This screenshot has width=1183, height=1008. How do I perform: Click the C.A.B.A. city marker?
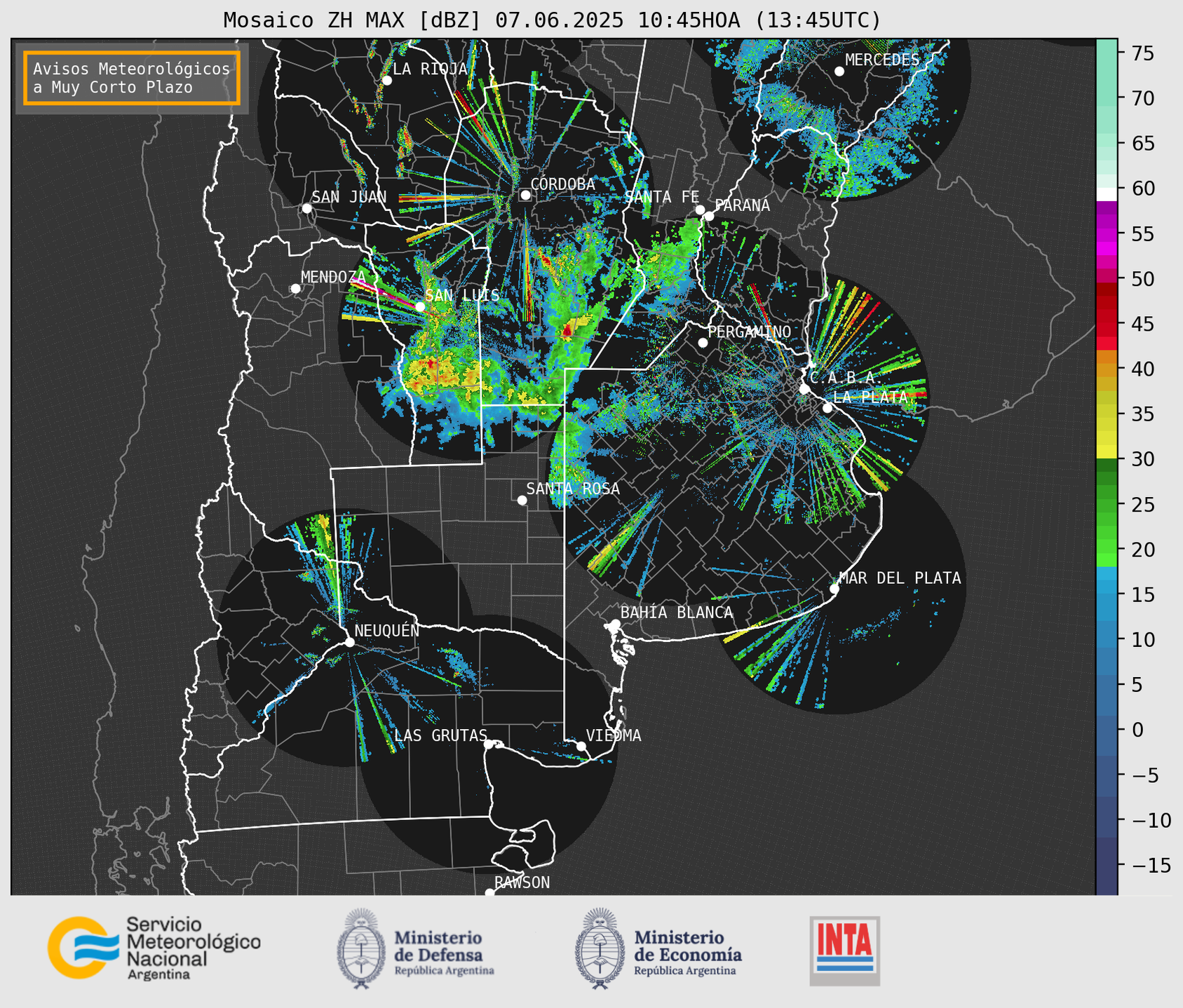pos(804,389)
